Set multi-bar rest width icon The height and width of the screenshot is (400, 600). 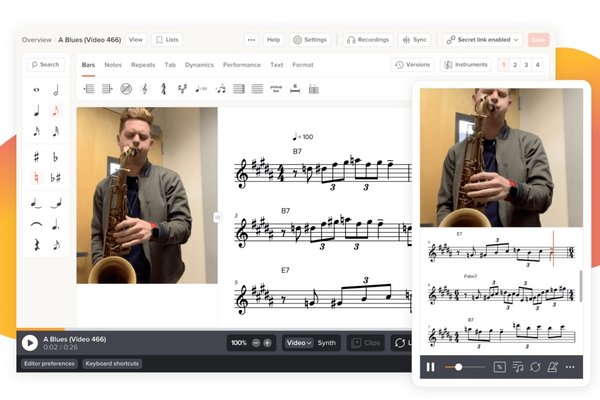click(295, 89)
